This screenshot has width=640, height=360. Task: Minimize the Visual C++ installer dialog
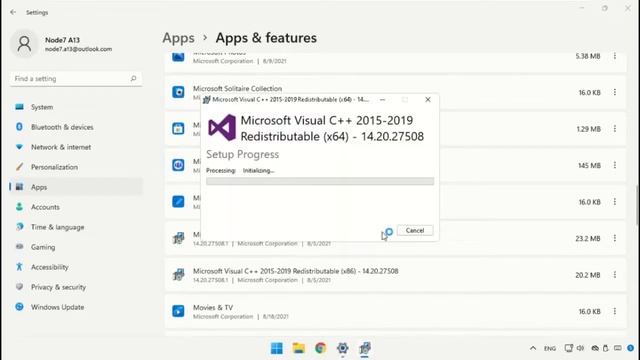(x=382, y=100)
